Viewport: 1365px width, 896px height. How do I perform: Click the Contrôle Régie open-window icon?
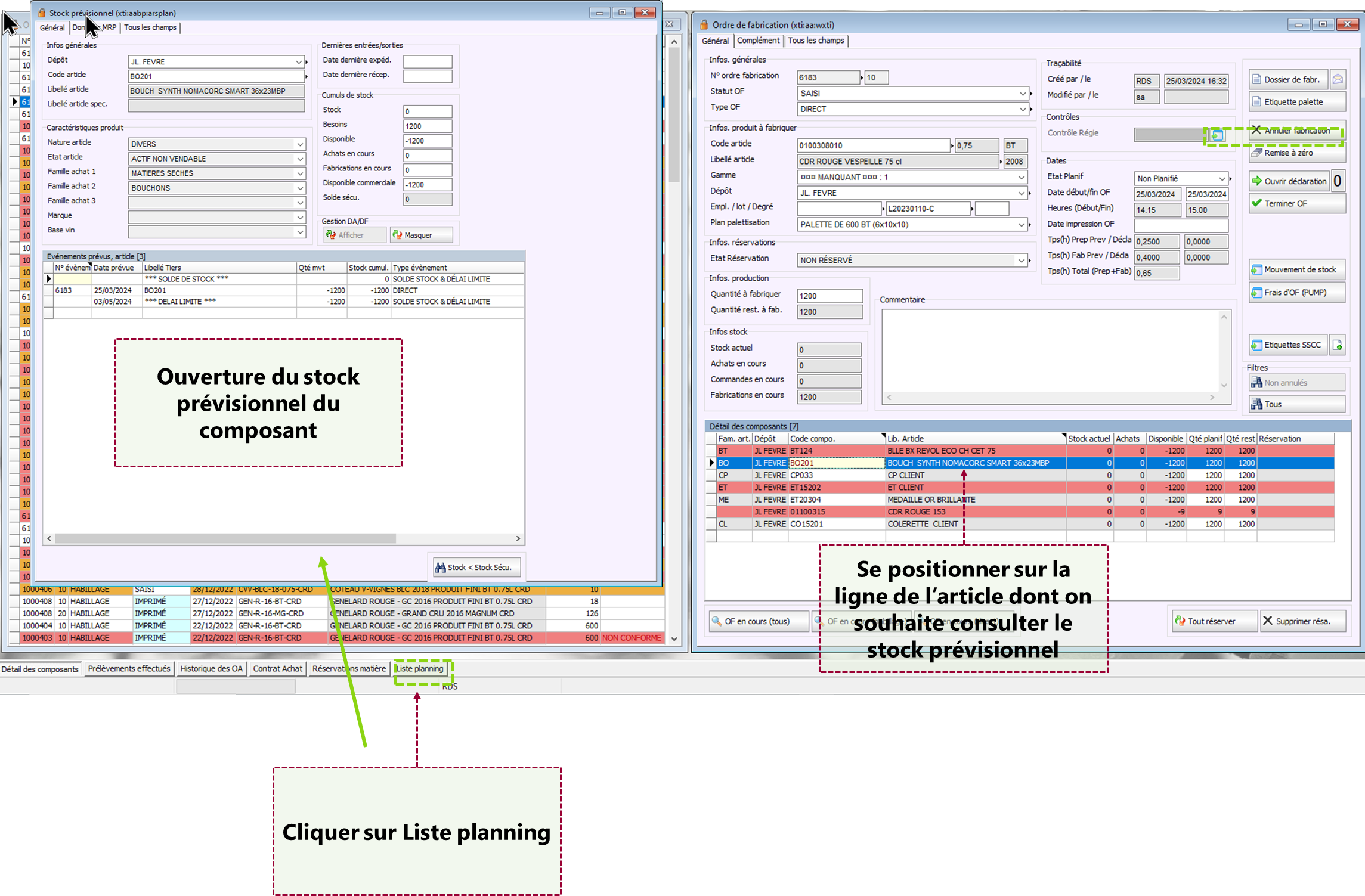pyautogui.click(x=1217, y=135)
